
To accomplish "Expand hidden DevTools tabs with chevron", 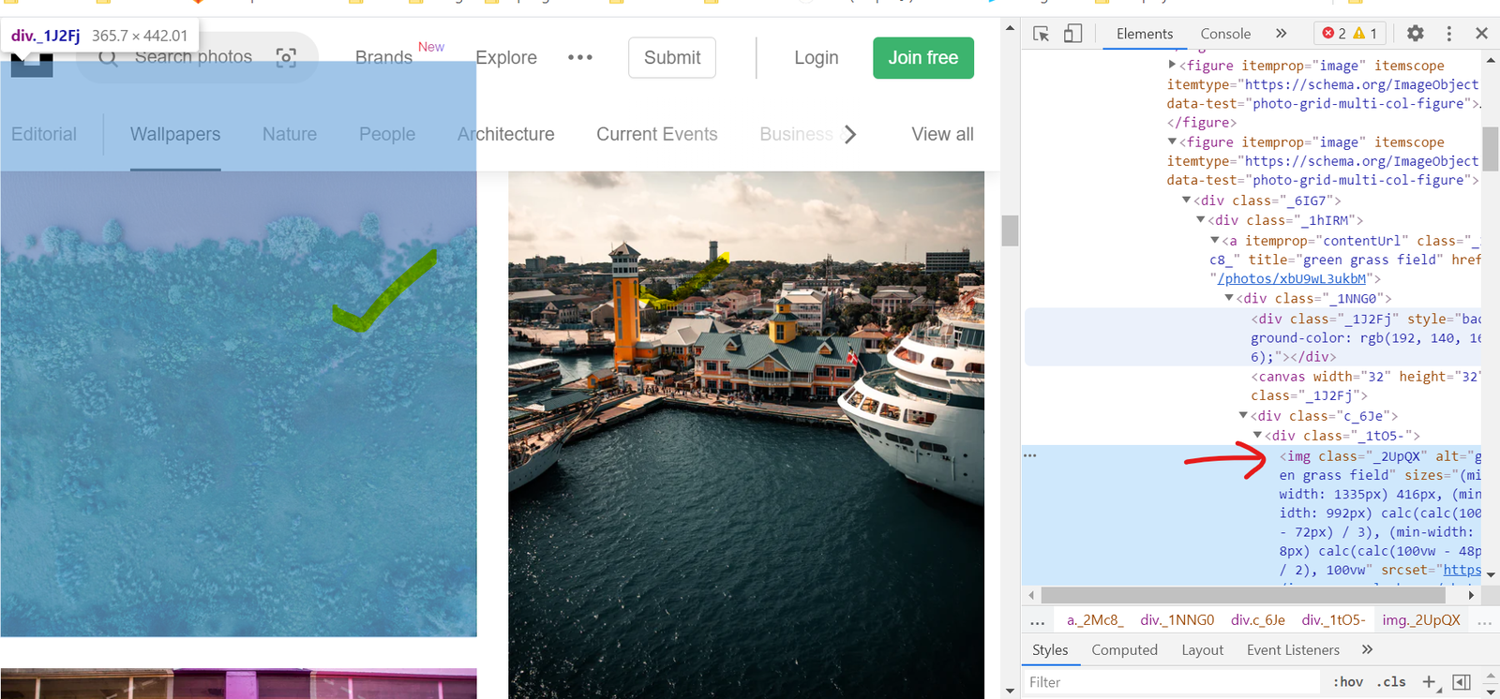I will coord(1281,33).
